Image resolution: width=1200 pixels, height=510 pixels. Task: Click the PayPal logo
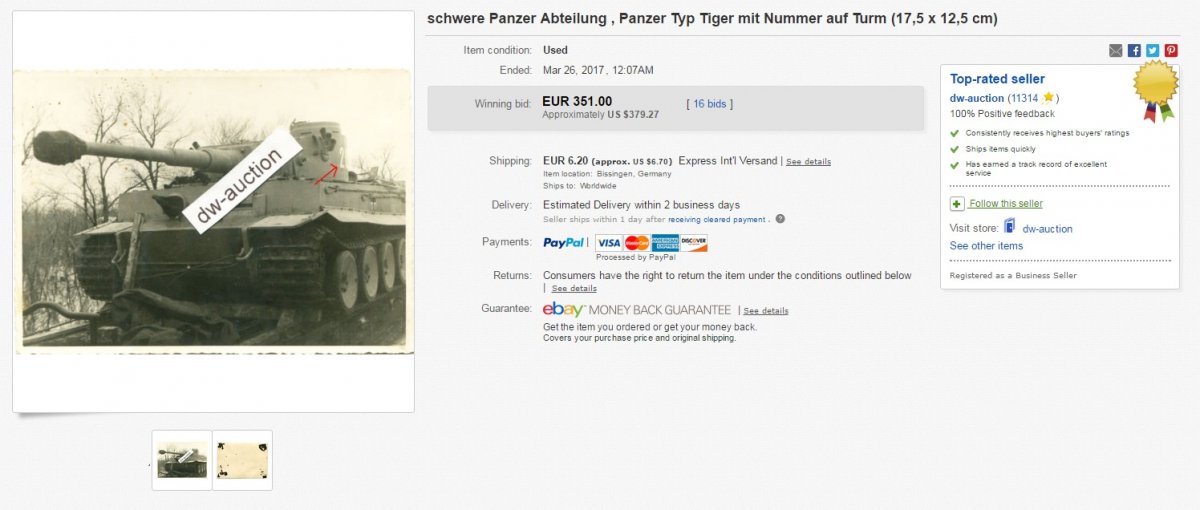(x=564, y=242)
